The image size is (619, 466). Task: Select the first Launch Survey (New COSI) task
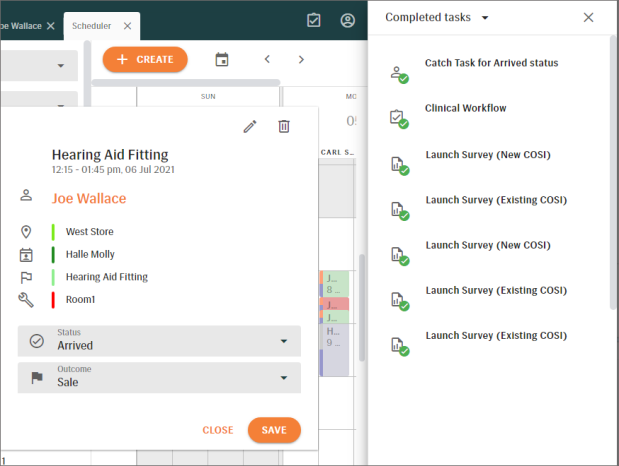click(488, 155)
